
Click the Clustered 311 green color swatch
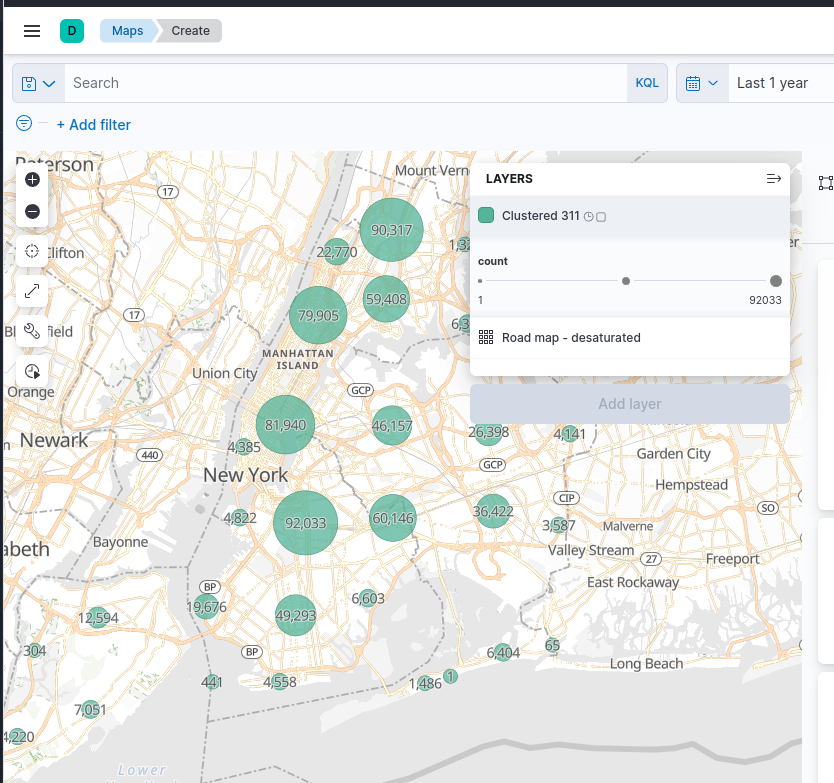click(486, 215)
